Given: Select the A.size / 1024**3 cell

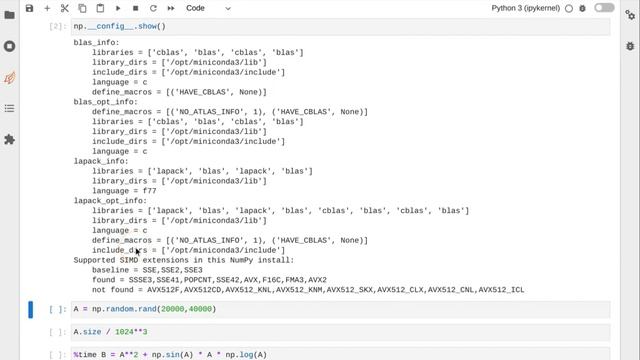Looking at the screenshot, I should point(340,332).
